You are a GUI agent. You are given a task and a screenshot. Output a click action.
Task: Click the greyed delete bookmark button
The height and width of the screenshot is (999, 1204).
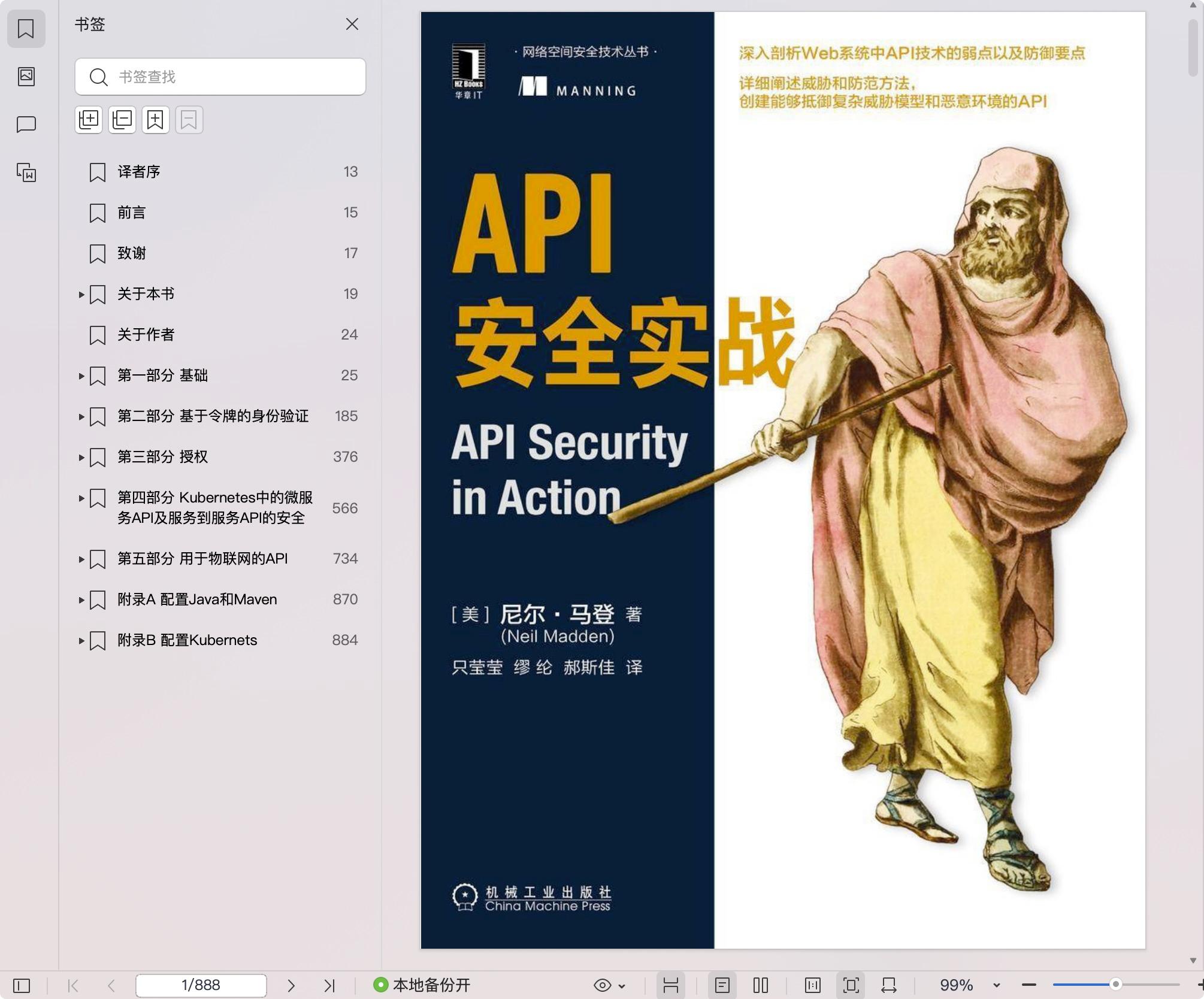(189, 120)
